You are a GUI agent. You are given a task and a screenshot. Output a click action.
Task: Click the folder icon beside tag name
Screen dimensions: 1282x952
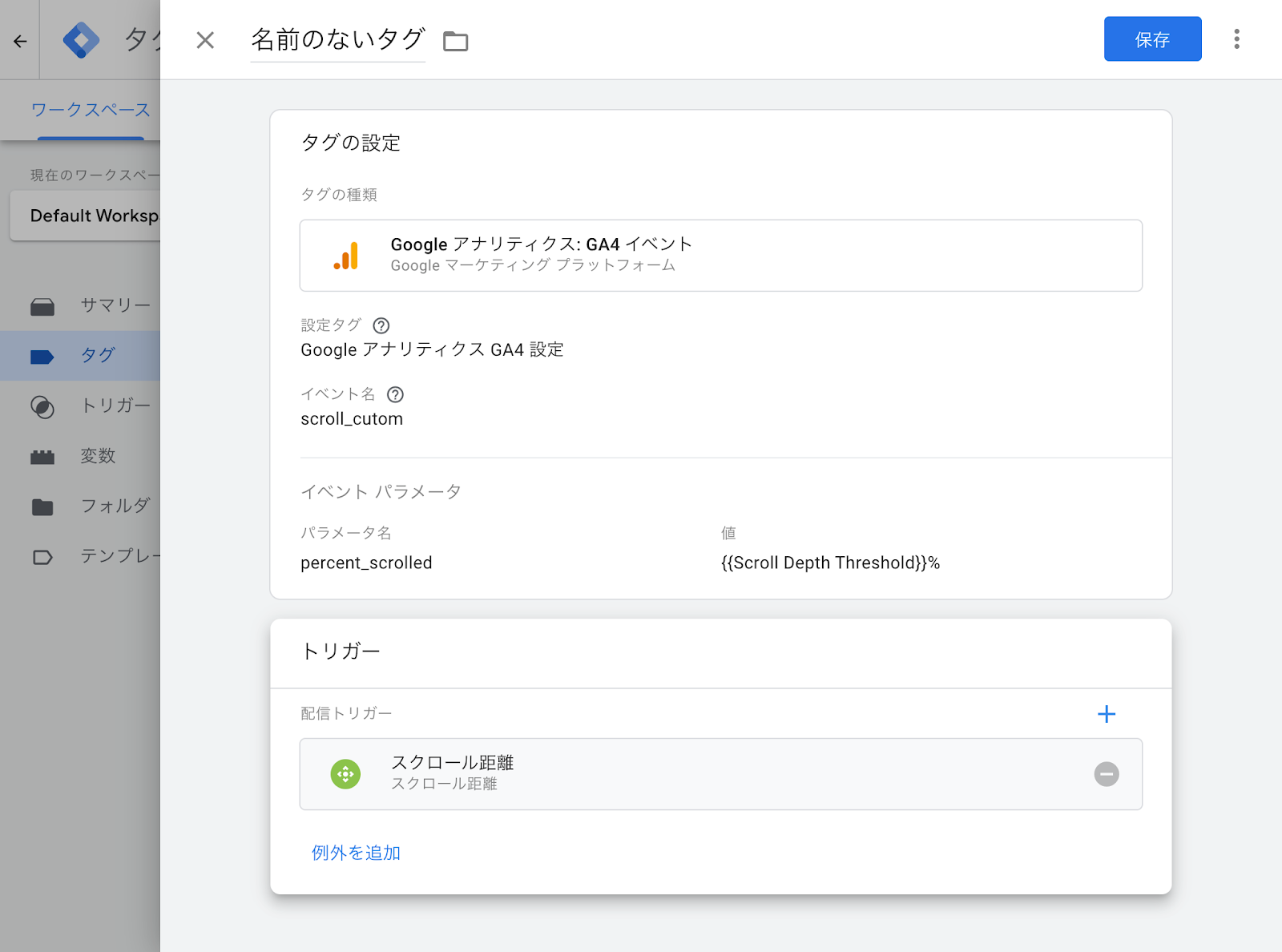[455, 41]
